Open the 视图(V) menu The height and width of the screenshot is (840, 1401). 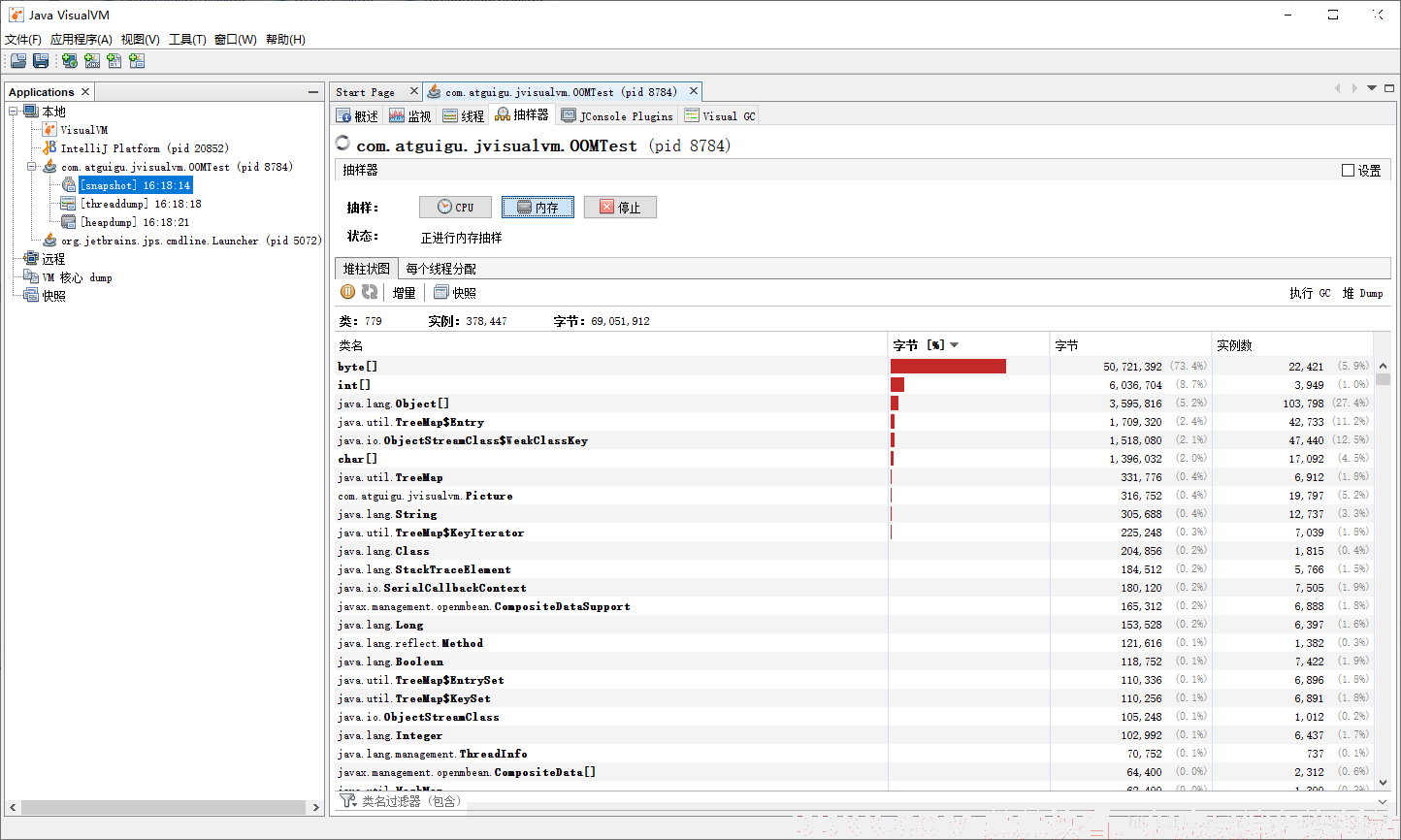pos(141,40)
